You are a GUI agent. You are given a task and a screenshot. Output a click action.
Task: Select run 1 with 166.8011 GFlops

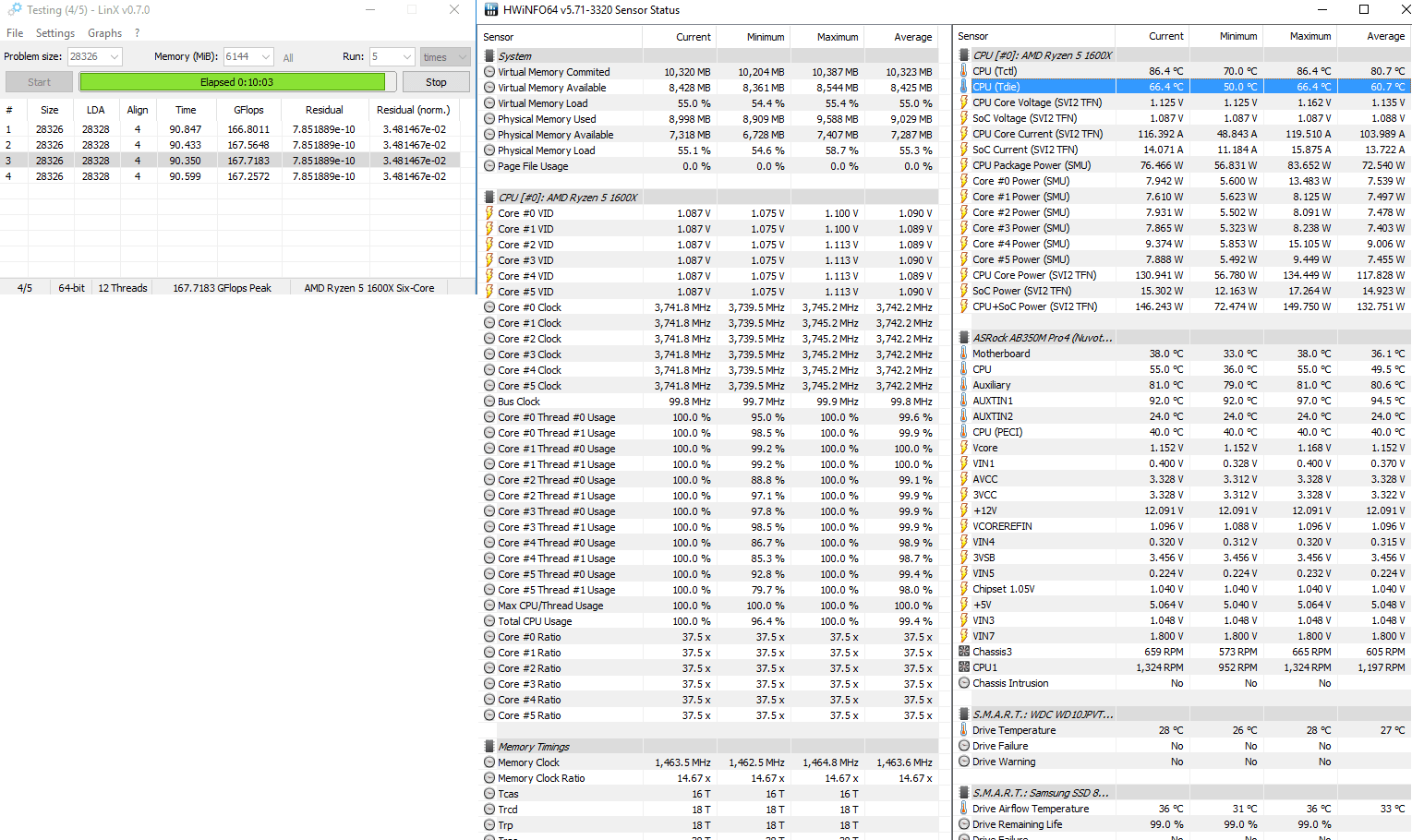coord(231,129)
